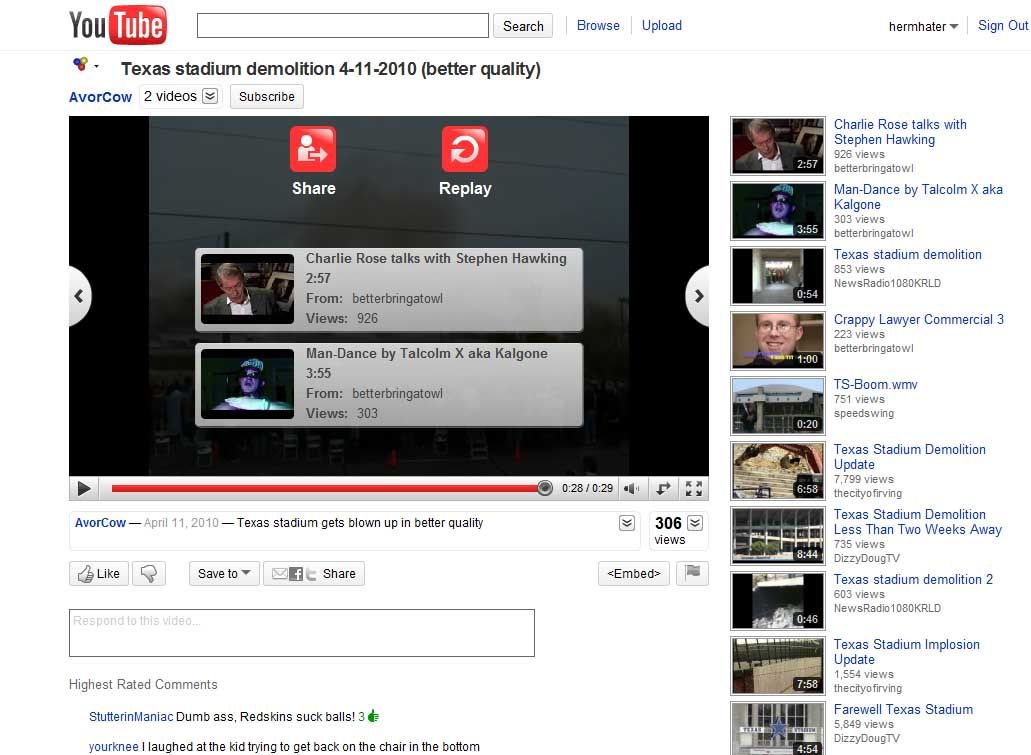The image size is (1031, 755).
Task: Enter fullscreen mode
Action: pyautogui.click(x=694, y=489)
